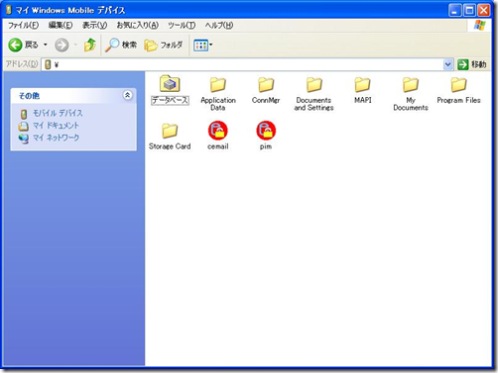Screen dimensions: 498x373
Task: Click the Views icon button
Action: coord(201,45)
